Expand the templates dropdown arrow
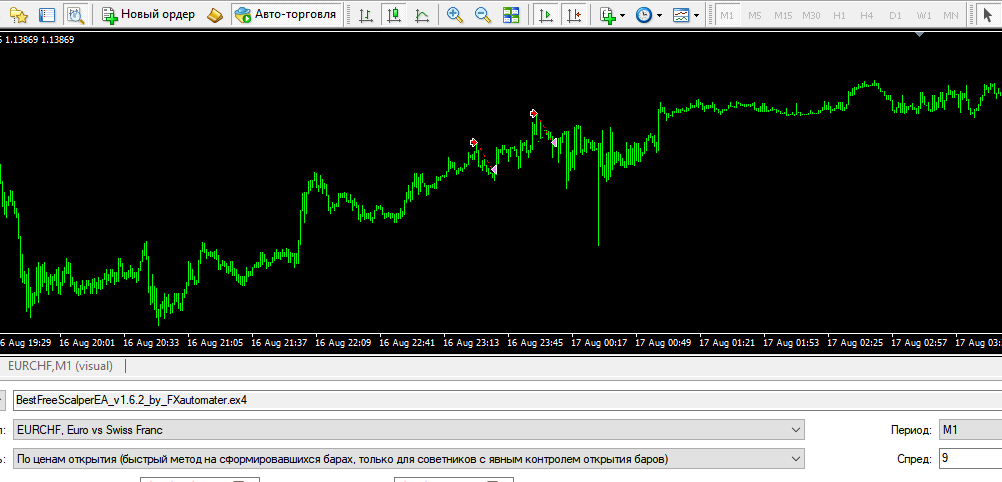 (x=697, y=15)
